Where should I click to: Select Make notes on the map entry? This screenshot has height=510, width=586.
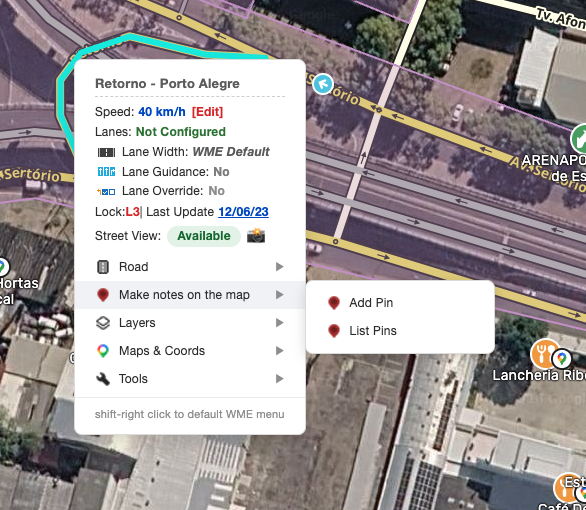point(190,295)
